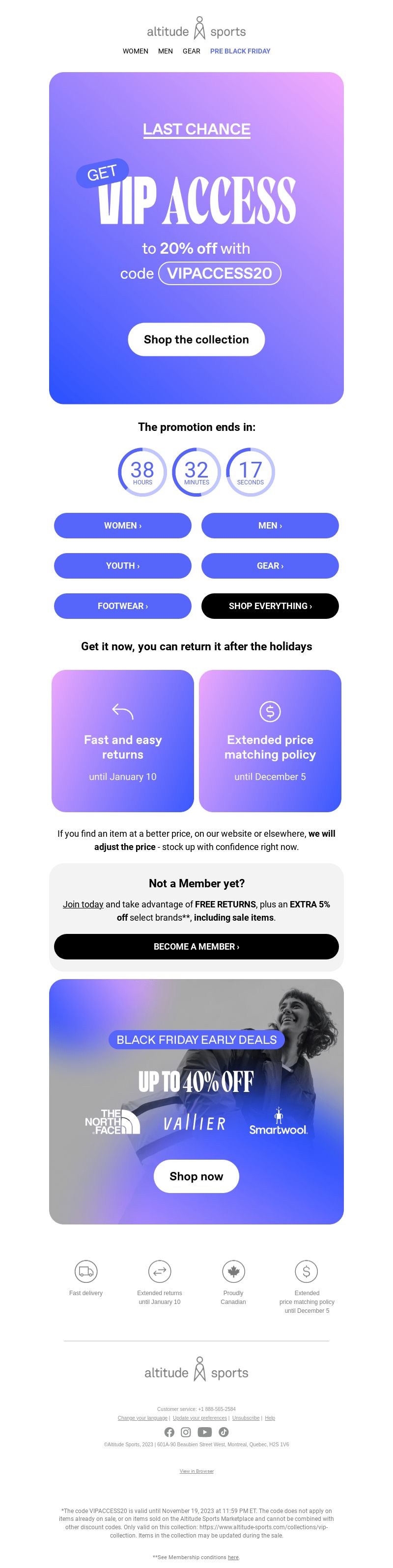393x1568 pixels.
Task: Open the YouTube icon link
Action: point(205,1432)
